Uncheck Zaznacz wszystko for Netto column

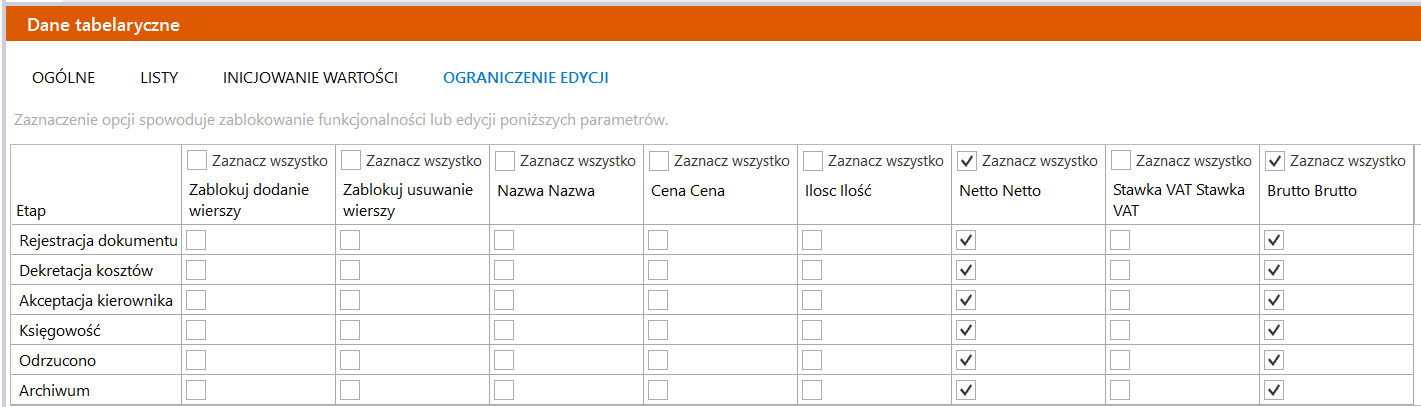point(967,160)
